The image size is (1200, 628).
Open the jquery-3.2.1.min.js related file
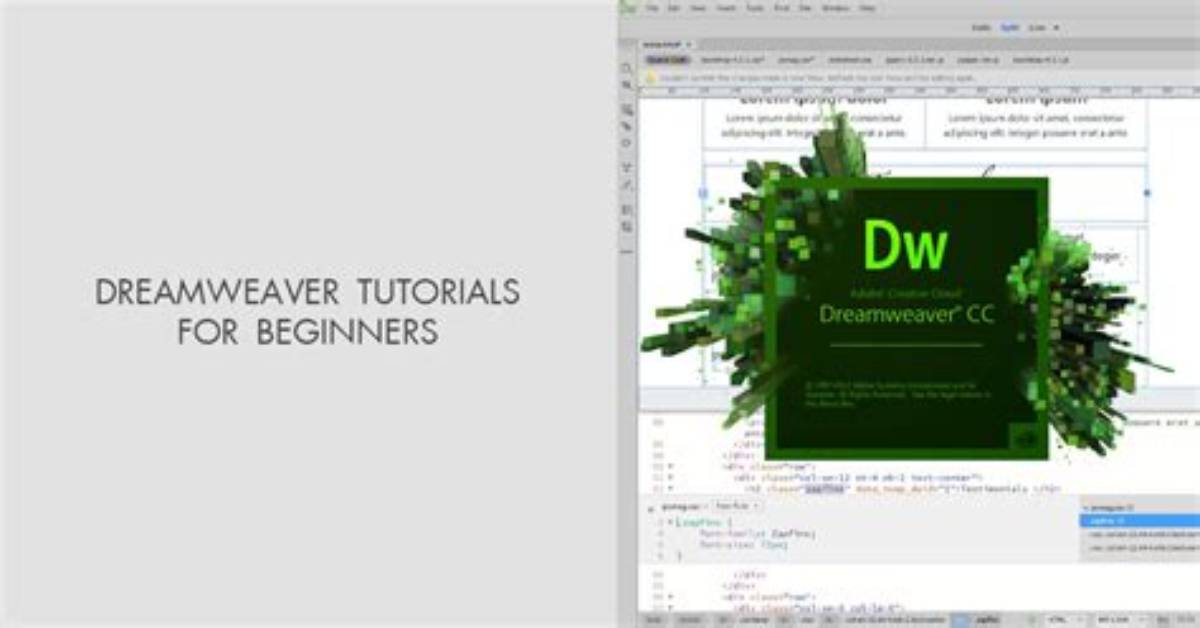pos(915,60)
